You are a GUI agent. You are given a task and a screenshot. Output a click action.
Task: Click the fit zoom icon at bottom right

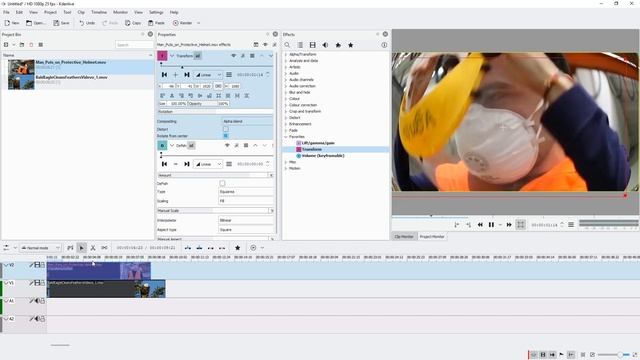(635, 355)
